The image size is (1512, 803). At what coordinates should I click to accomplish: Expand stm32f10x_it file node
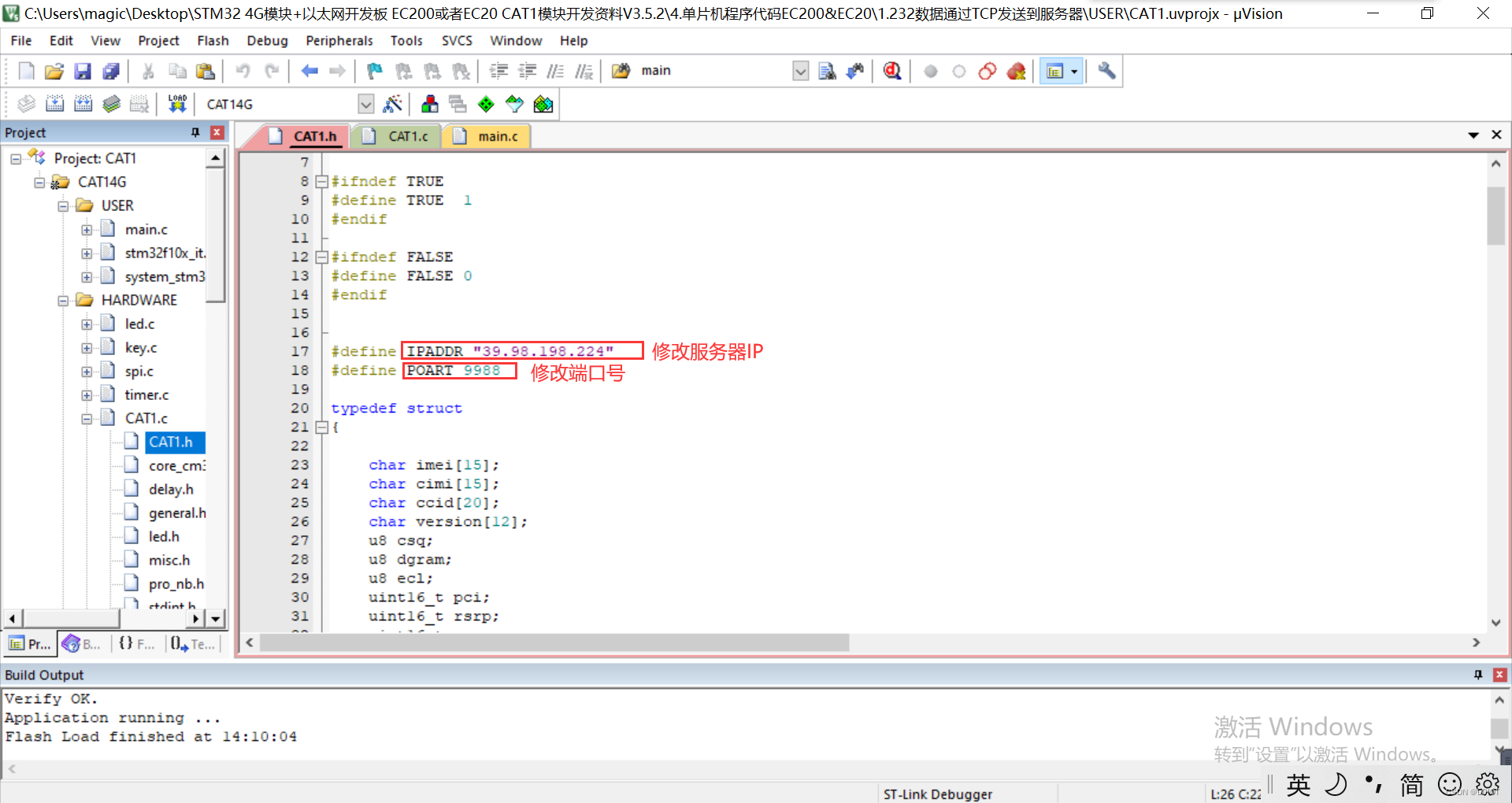(87, 253)
